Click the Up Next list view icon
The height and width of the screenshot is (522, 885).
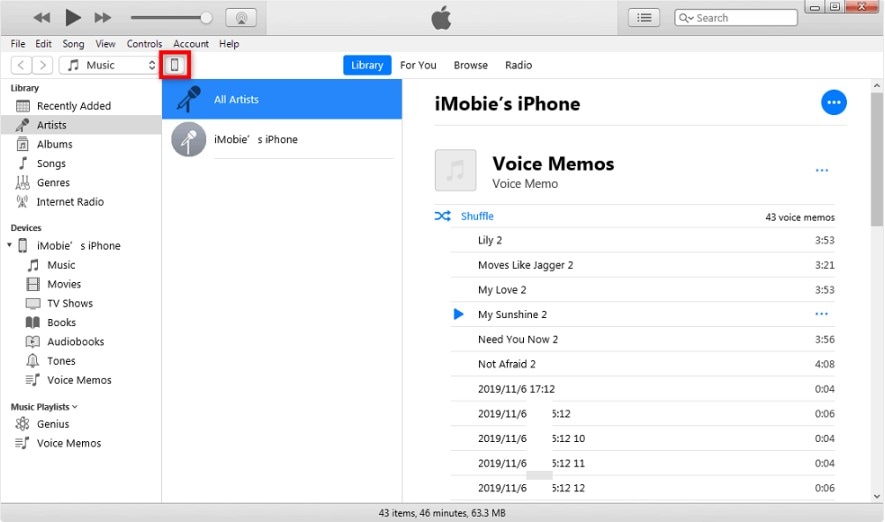tap(644, 17)
